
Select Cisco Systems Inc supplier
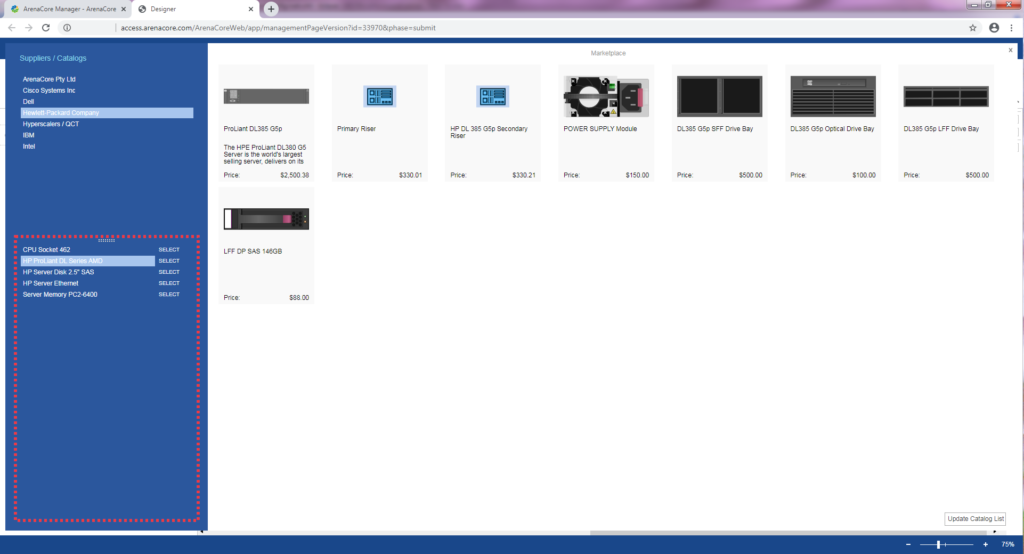click(x=49, y=90)
